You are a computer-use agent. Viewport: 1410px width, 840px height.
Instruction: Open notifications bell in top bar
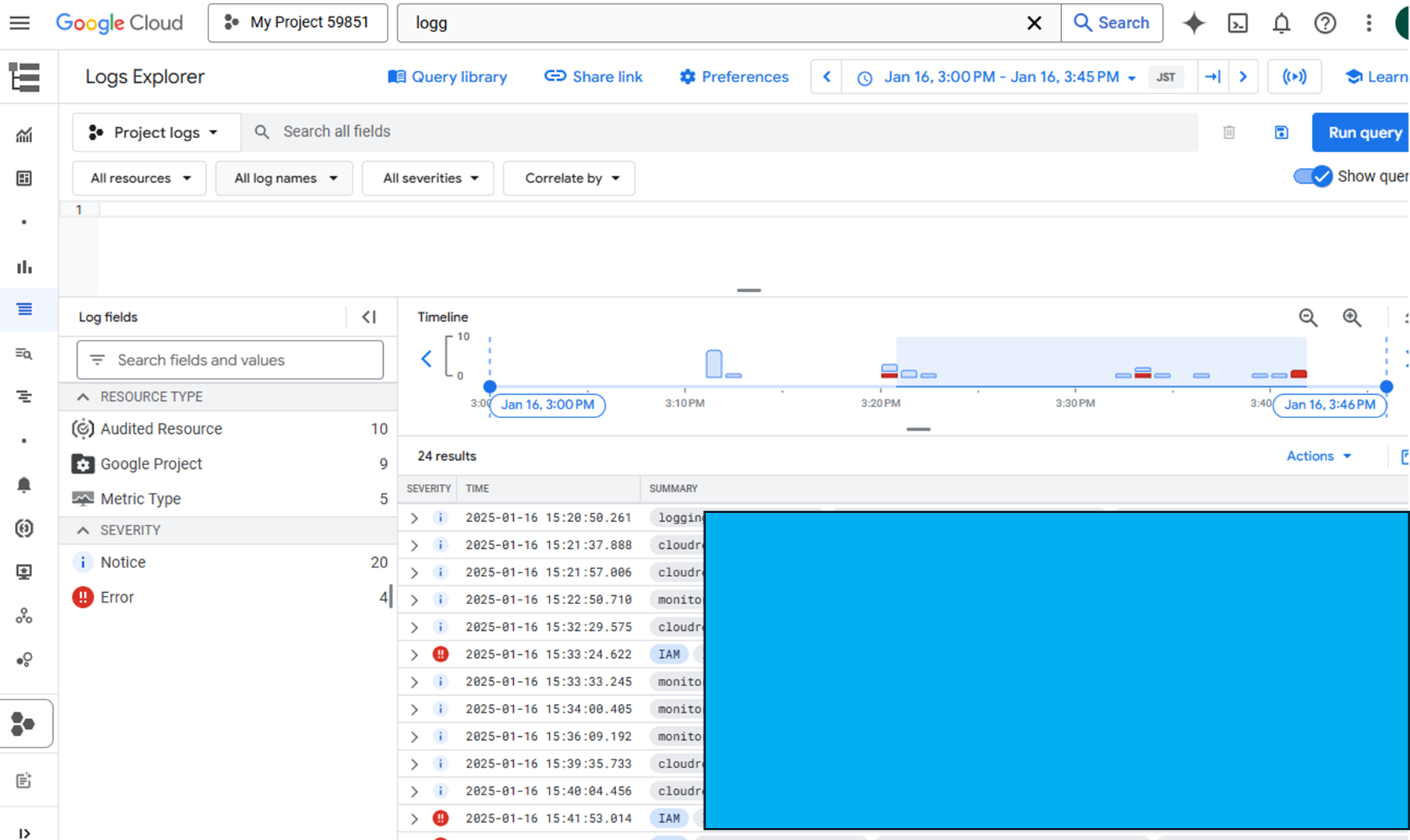point(1282,23)
